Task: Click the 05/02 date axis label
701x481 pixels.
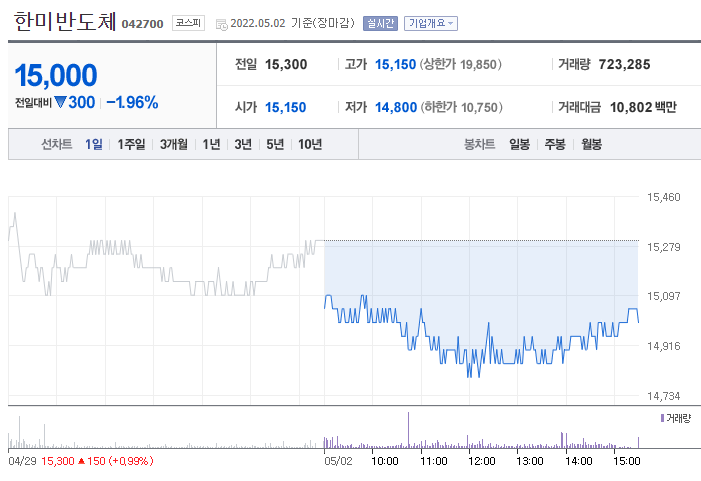Action: pyautogui.click(x=338, y=461)
